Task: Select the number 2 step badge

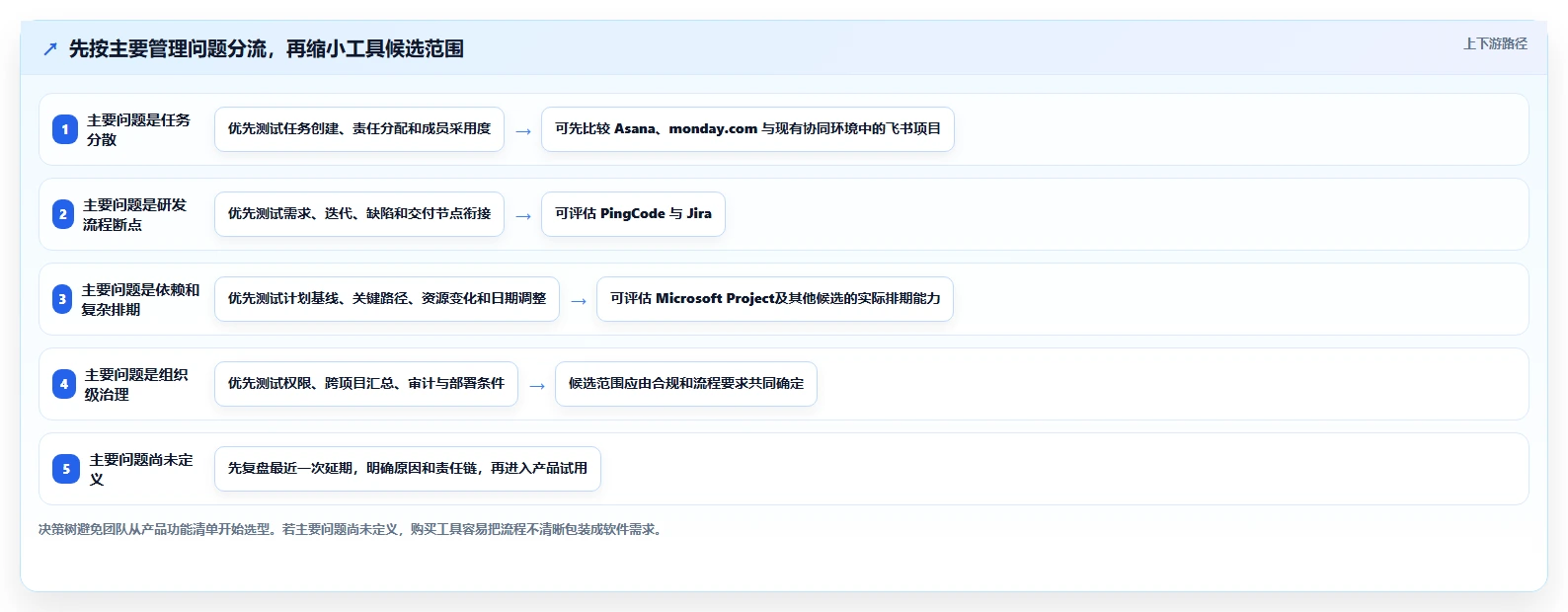Action: tap(63, 214)
